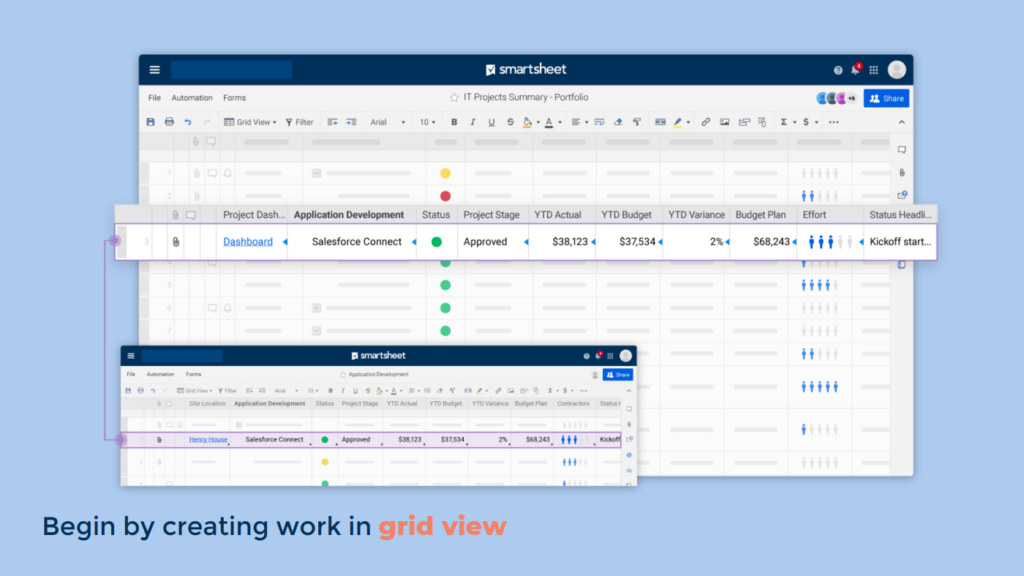1024x576 pixels.
Task: Toggle bold in the Application Development window toolbar
Action: pyautogui.click(x=330, y=391)
